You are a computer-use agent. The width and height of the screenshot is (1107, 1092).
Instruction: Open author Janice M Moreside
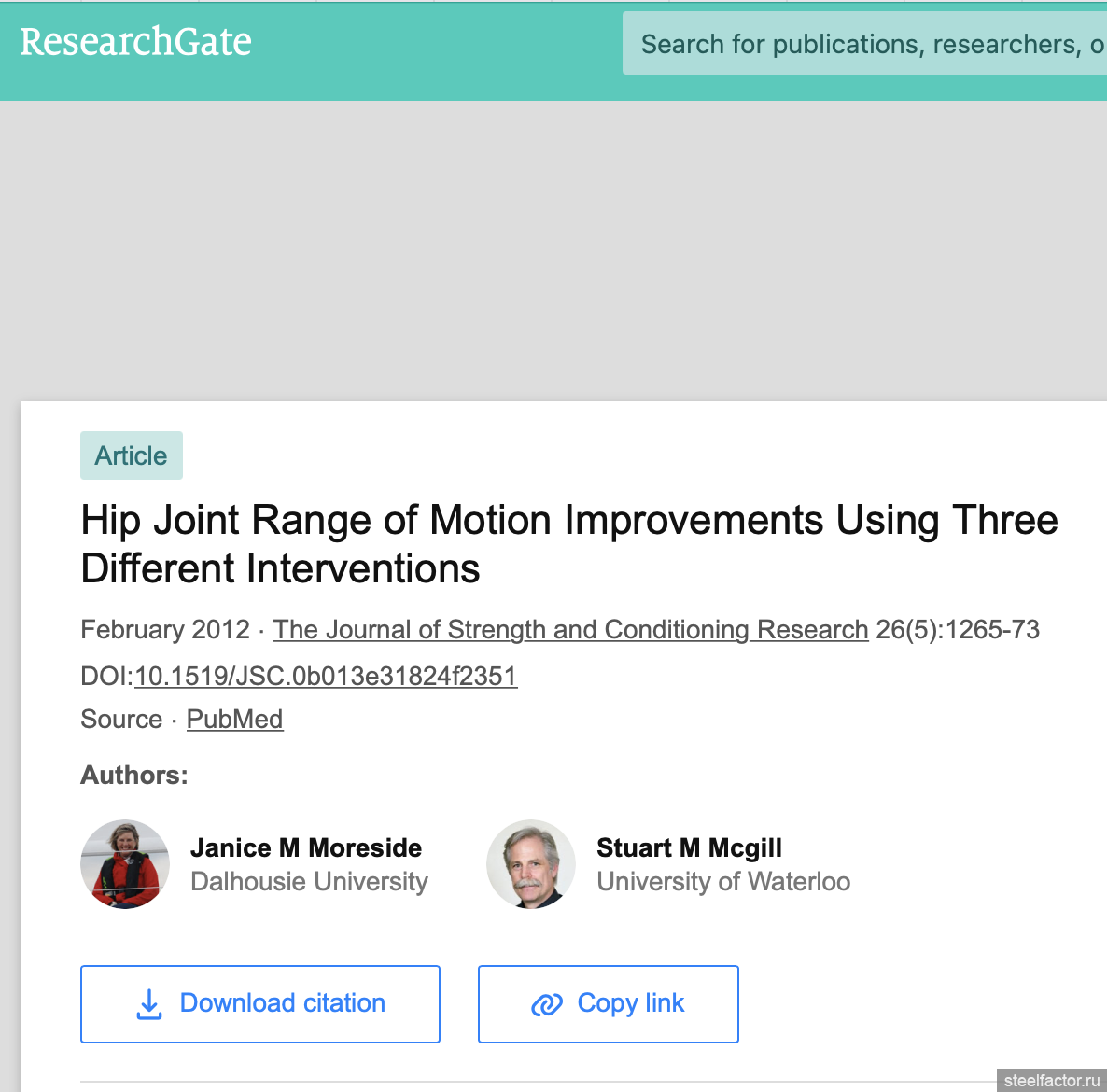click(306, 847)
